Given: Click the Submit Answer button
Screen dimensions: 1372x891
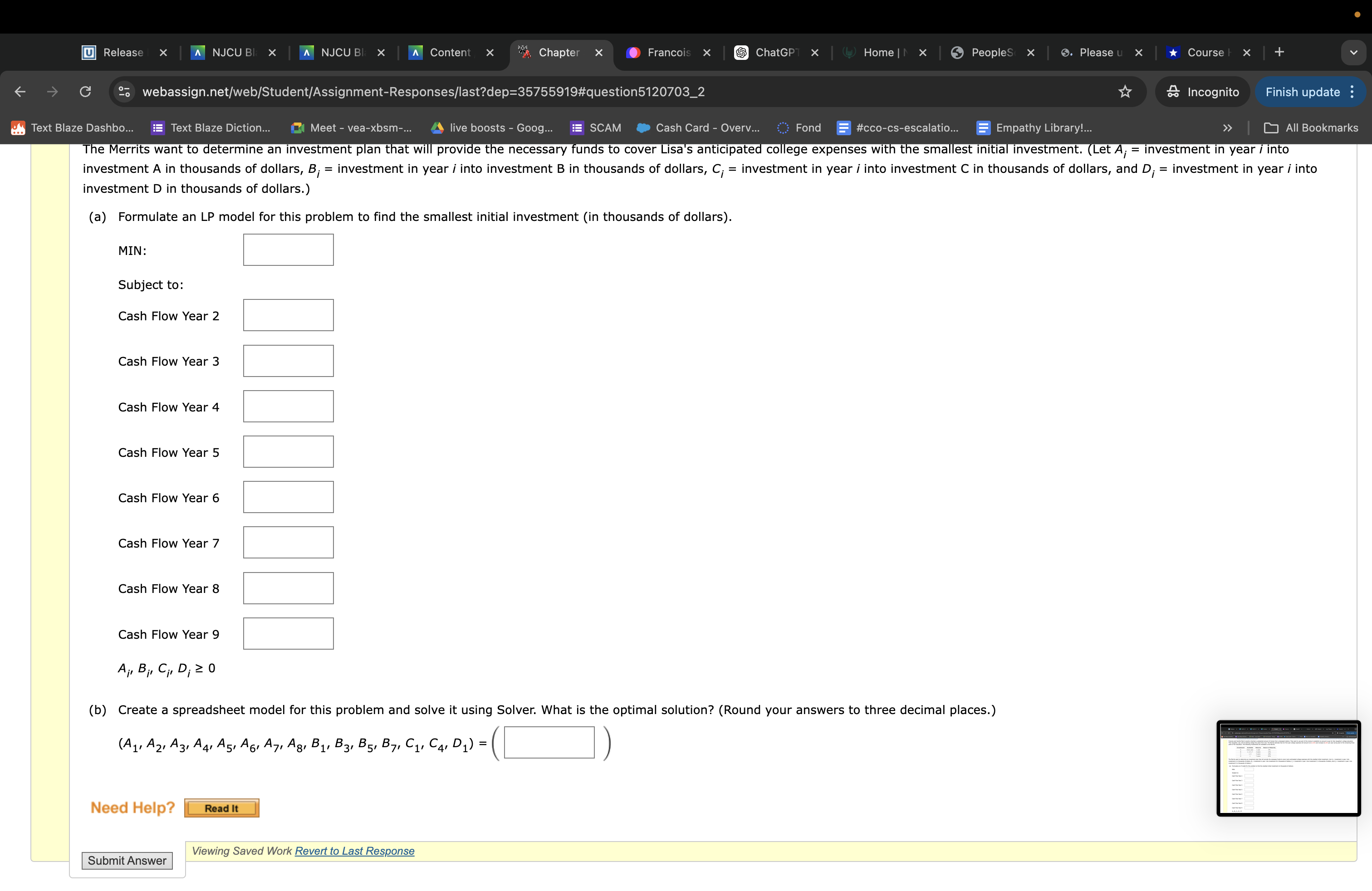Looking at the screenshot, I should (127, 860).
